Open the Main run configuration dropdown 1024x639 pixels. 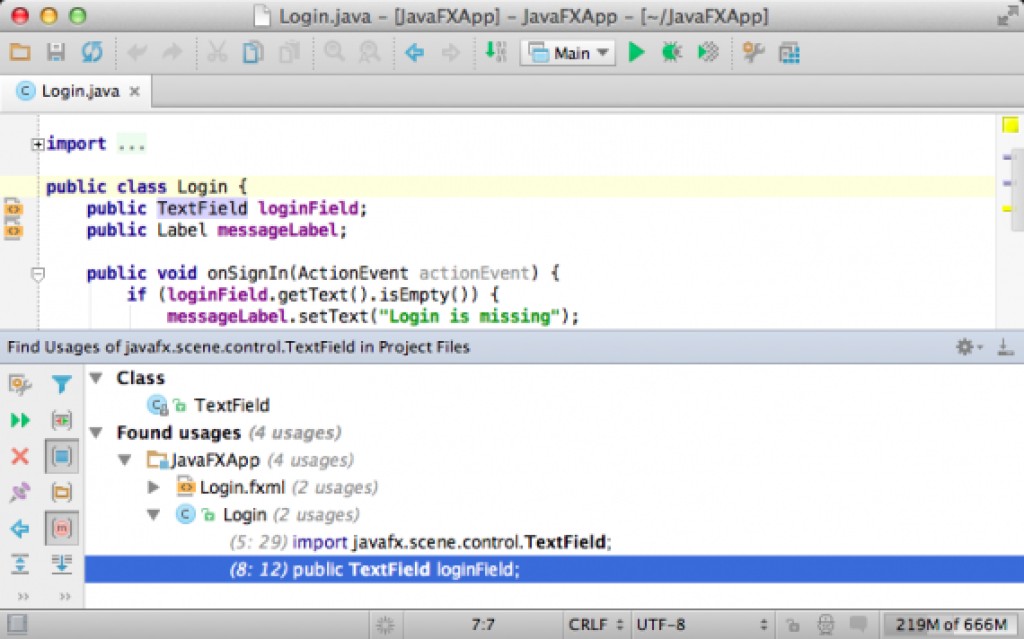click(x=567, y=53)
